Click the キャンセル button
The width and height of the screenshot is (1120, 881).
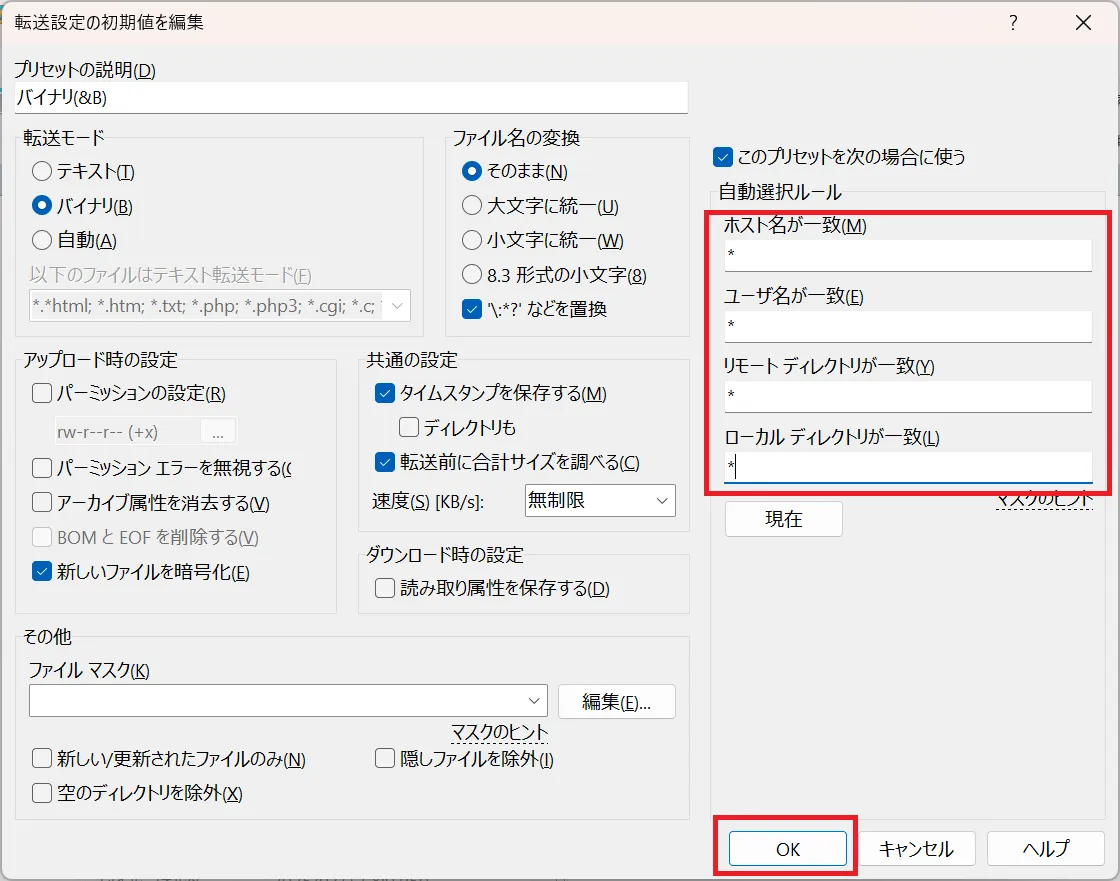click(916, 849)
